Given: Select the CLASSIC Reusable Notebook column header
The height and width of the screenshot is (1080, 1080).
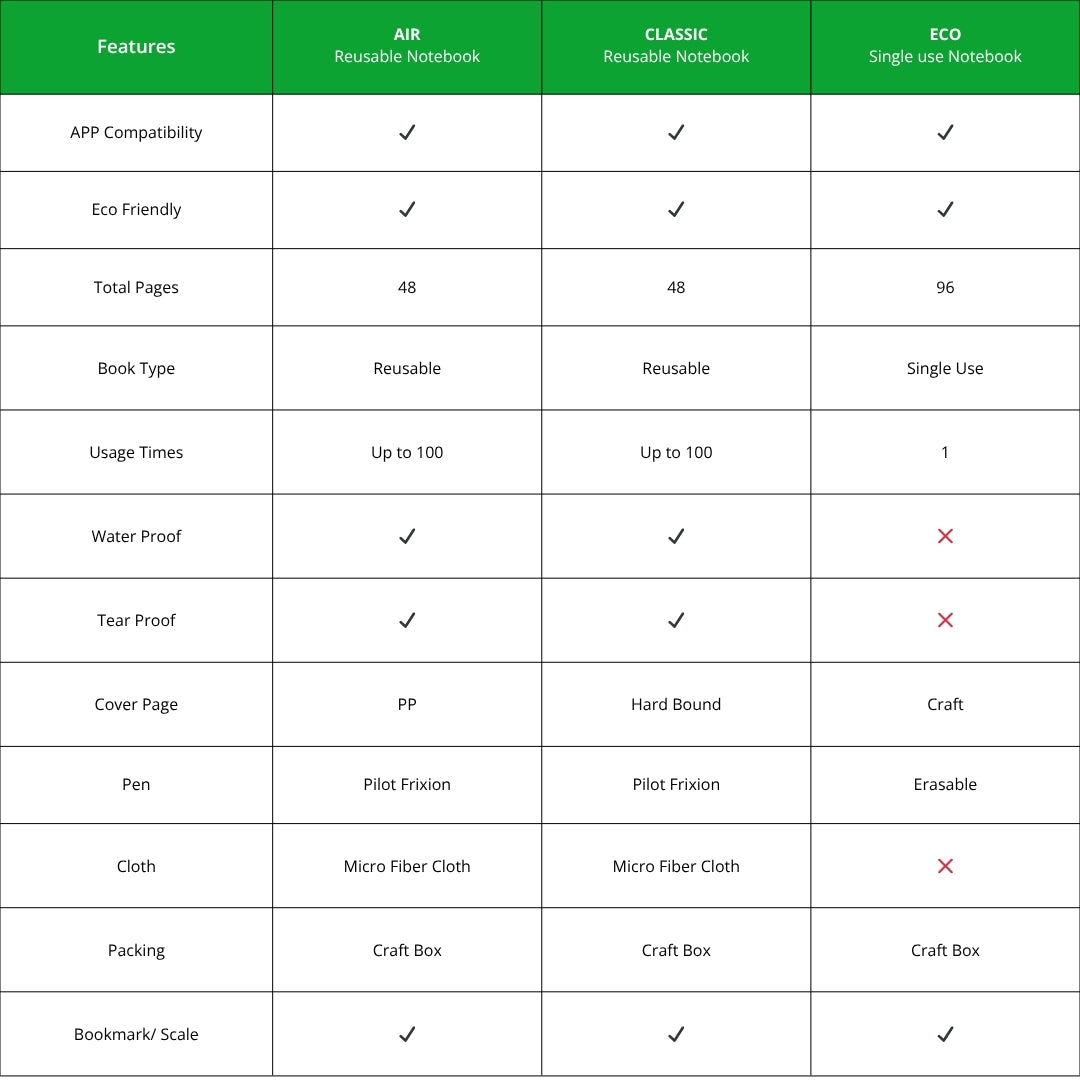Looking at the screenshot, I should click(x=676, y=46).
